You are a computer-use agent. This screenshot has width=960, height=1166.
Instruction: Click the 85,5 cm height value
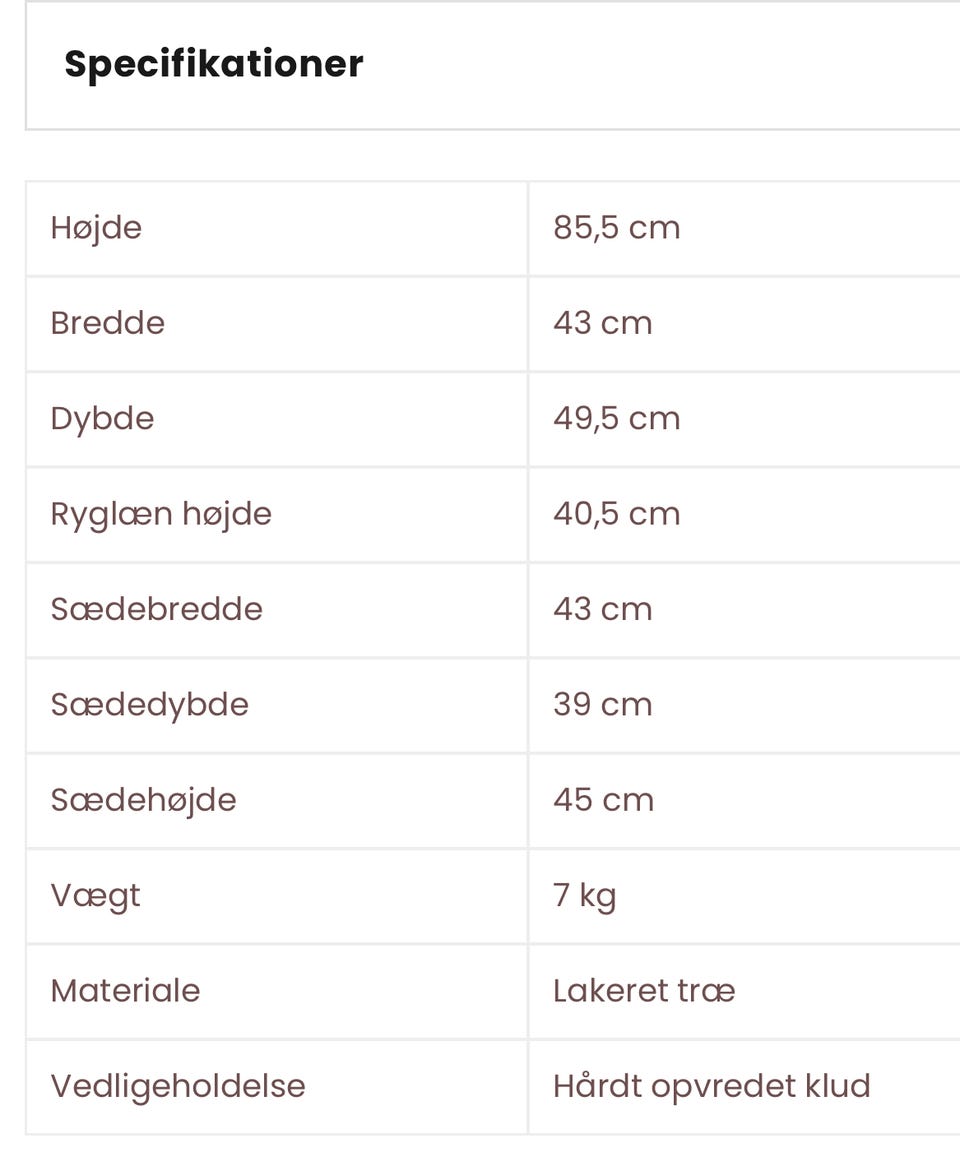click(x=616, y=228)
